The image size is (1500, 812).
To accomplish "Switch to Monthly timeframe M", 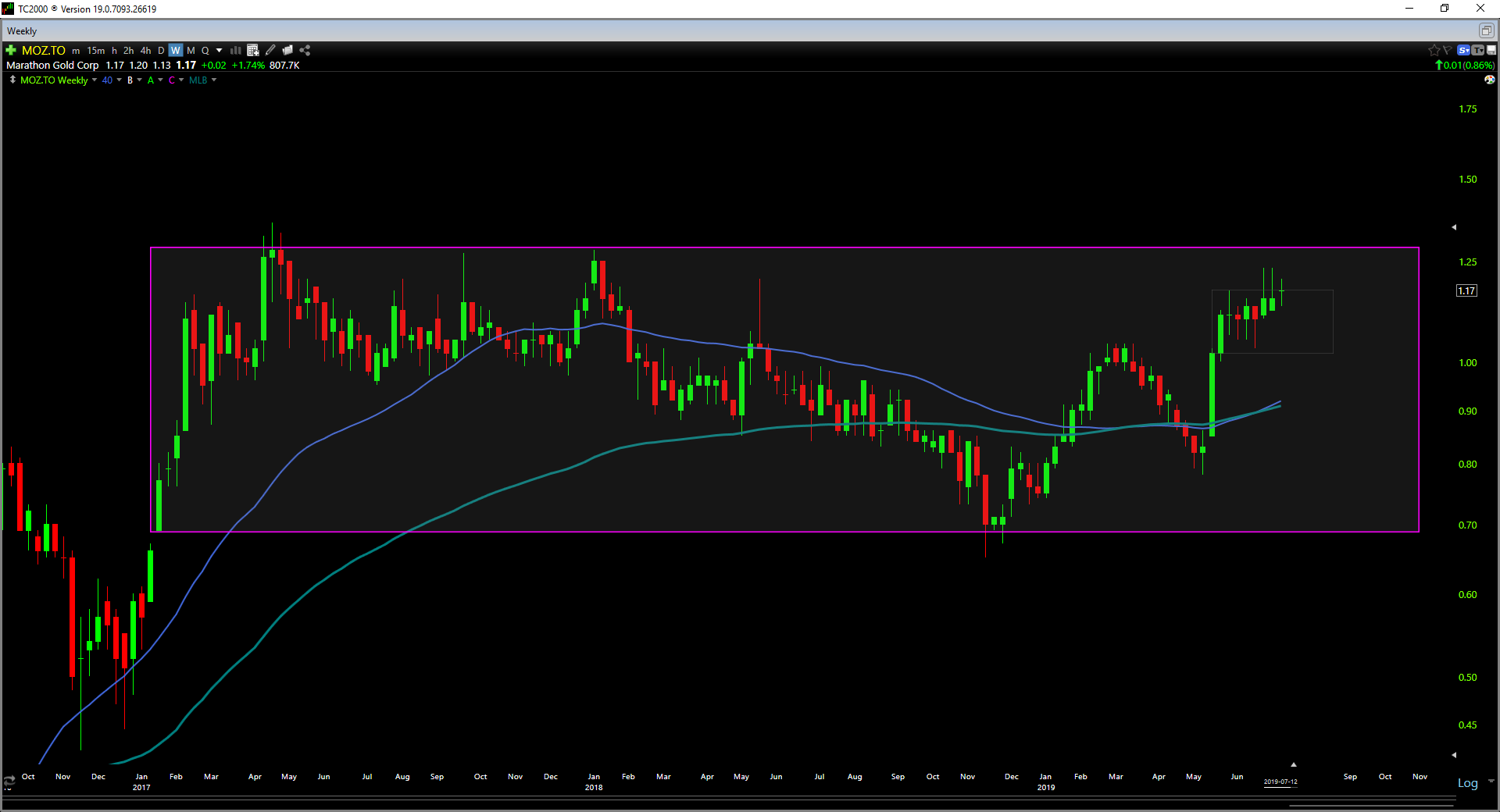I will tap(191, 51).
